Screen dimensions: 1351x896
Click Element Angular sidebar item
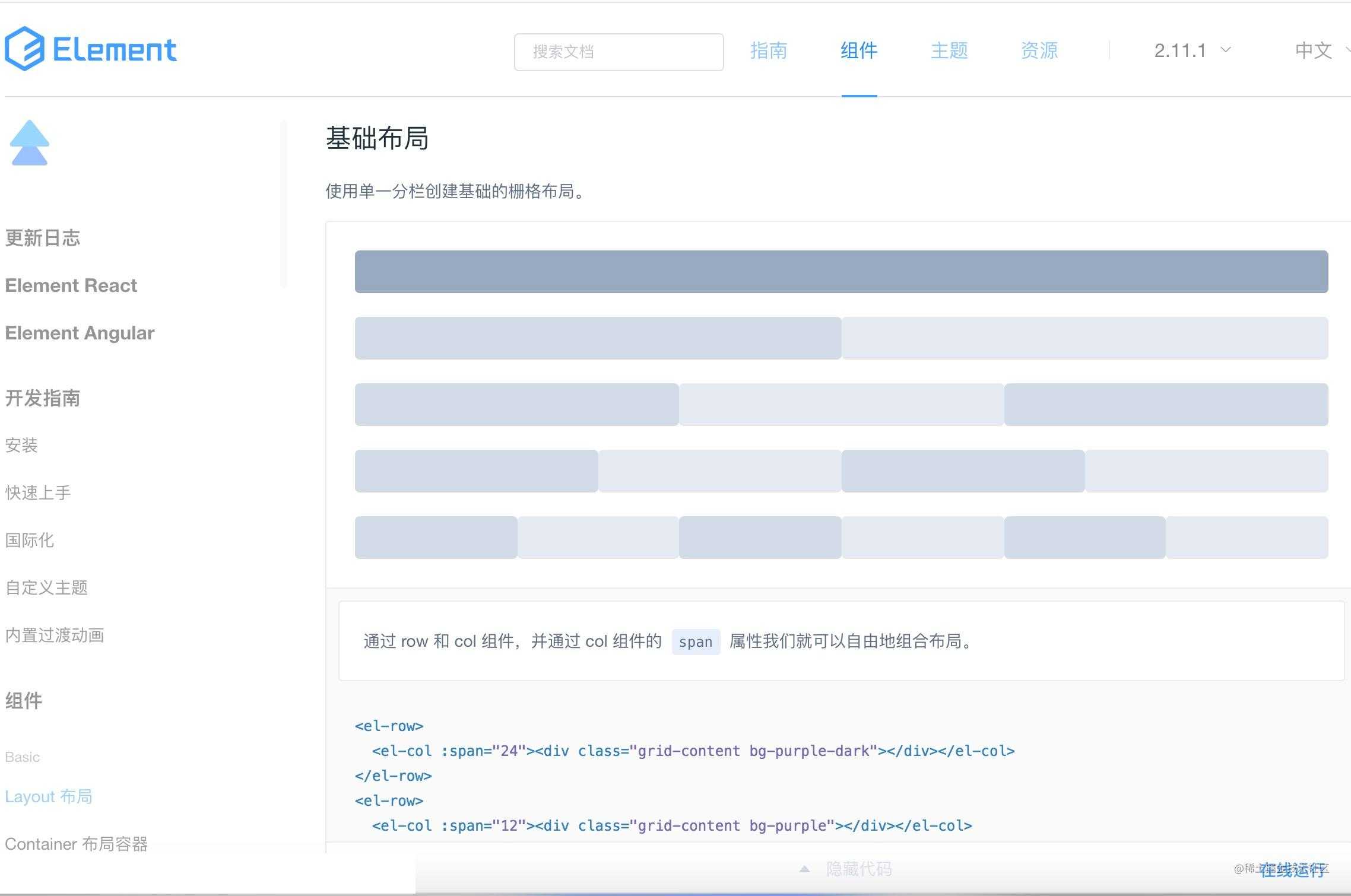coord(80,332)
